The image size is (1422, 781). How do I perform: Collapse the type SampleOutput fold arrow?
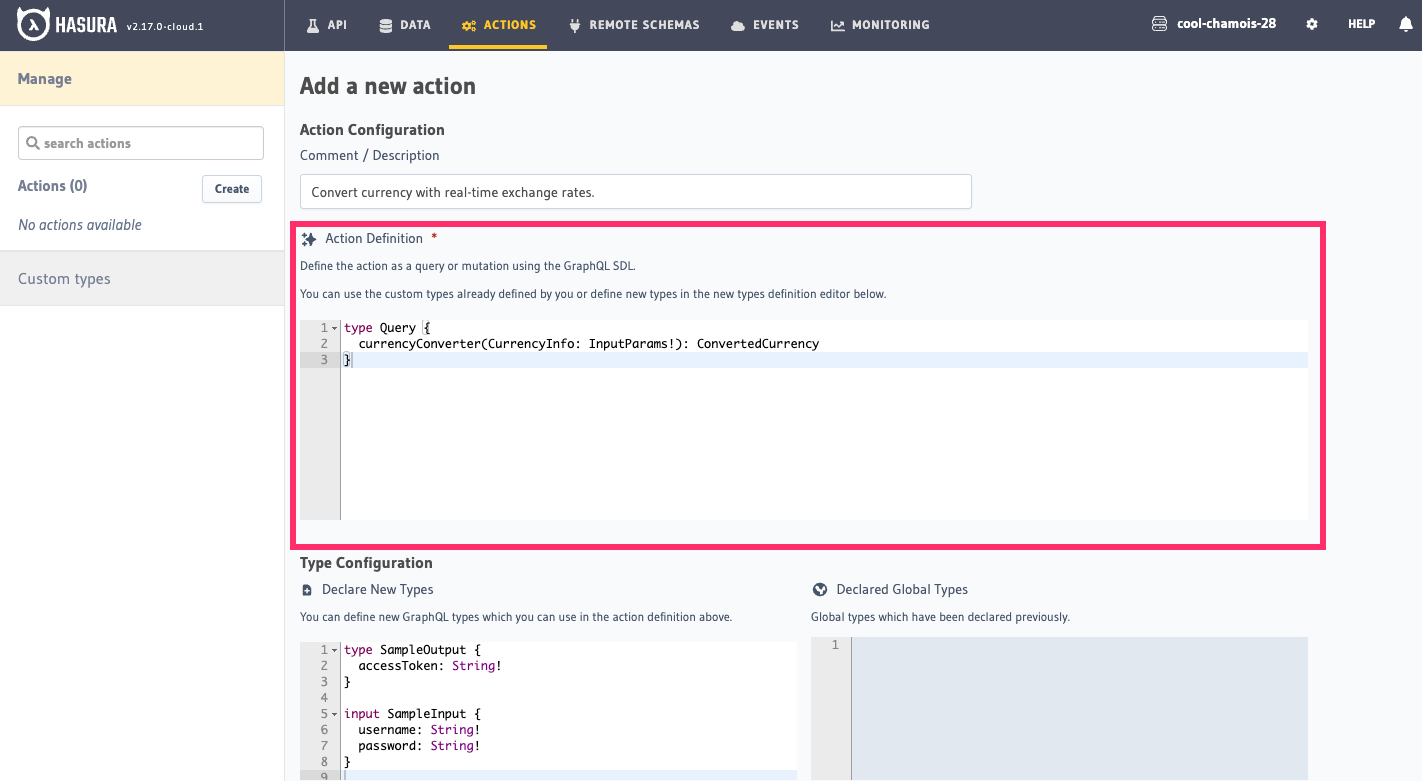pyautogui.click(x=334, y=650)
